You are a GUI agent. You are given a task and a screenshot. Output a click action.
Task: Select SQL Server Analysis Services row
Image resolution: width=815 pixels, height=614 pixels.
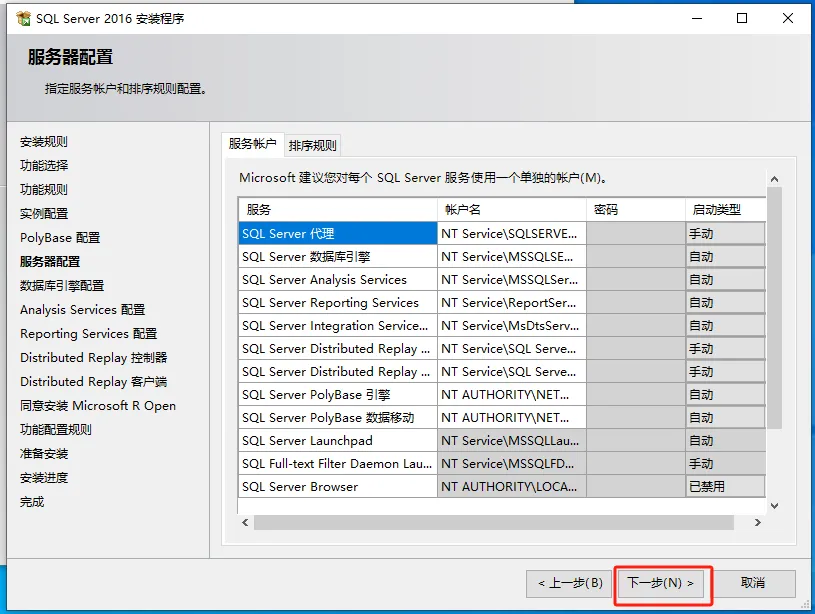pos(338,279)
